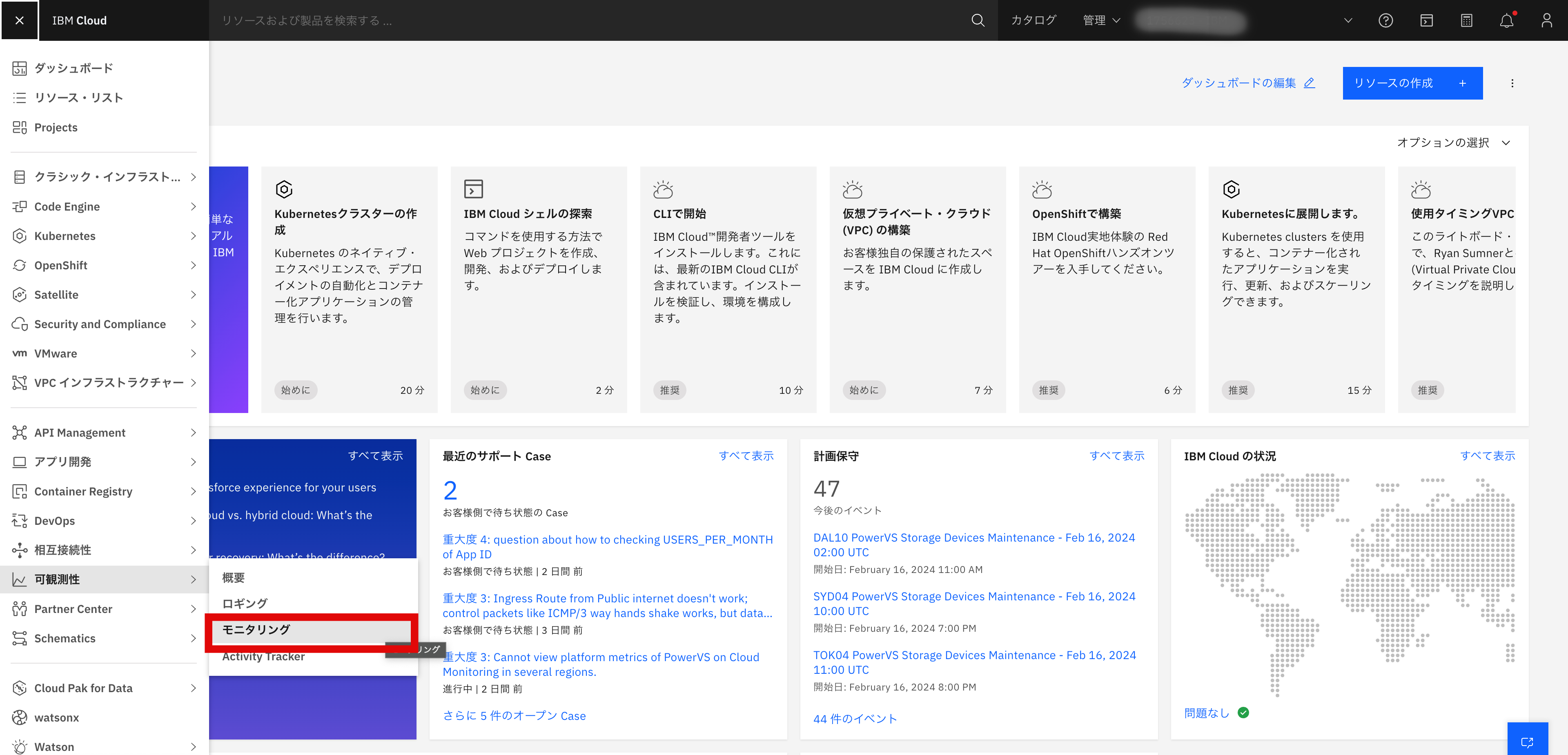The width and height of the screenshot is (1568, 755).
Task: Select the Code Engine sidebar icon
Action: [x=20, y=206]
